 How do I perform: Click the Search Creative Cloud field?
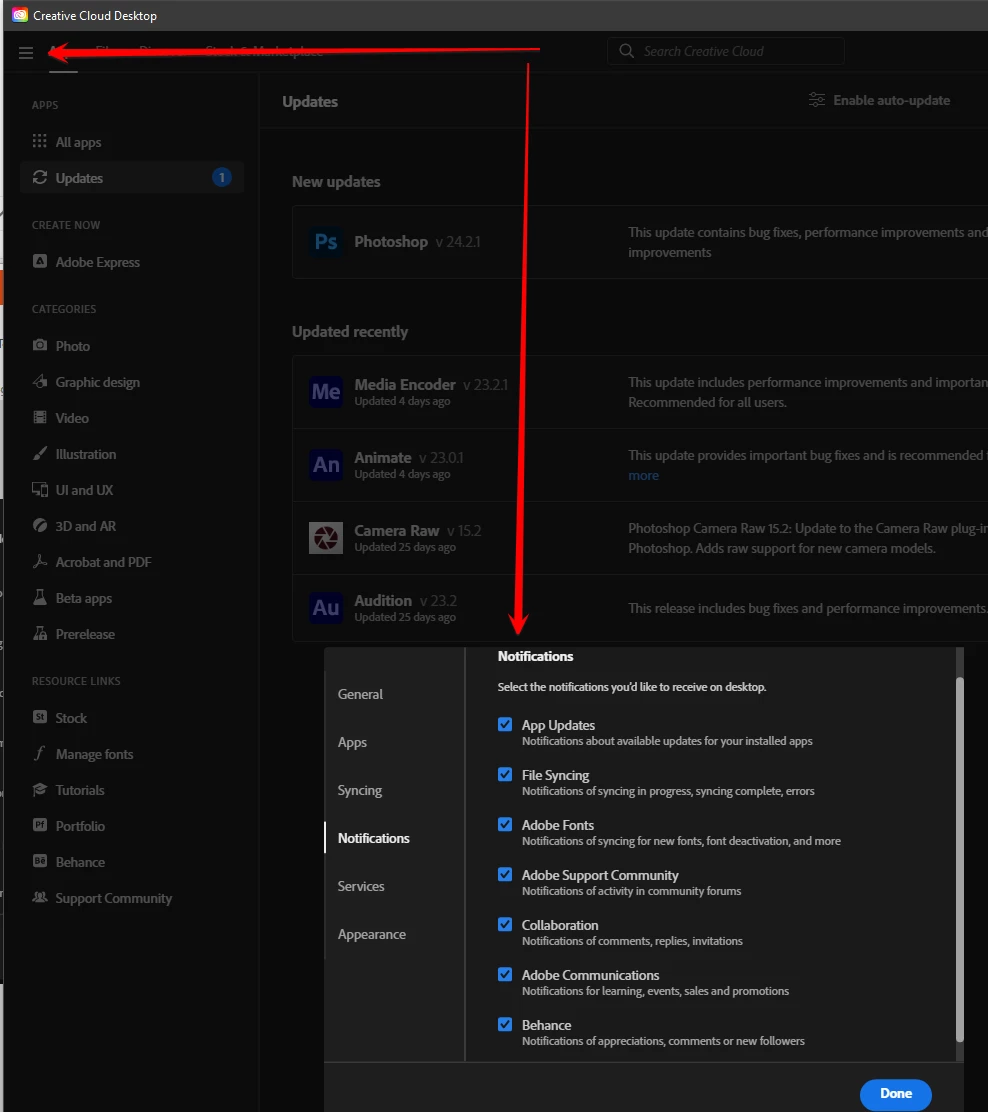pyautogui.click(x=726, y=51)
